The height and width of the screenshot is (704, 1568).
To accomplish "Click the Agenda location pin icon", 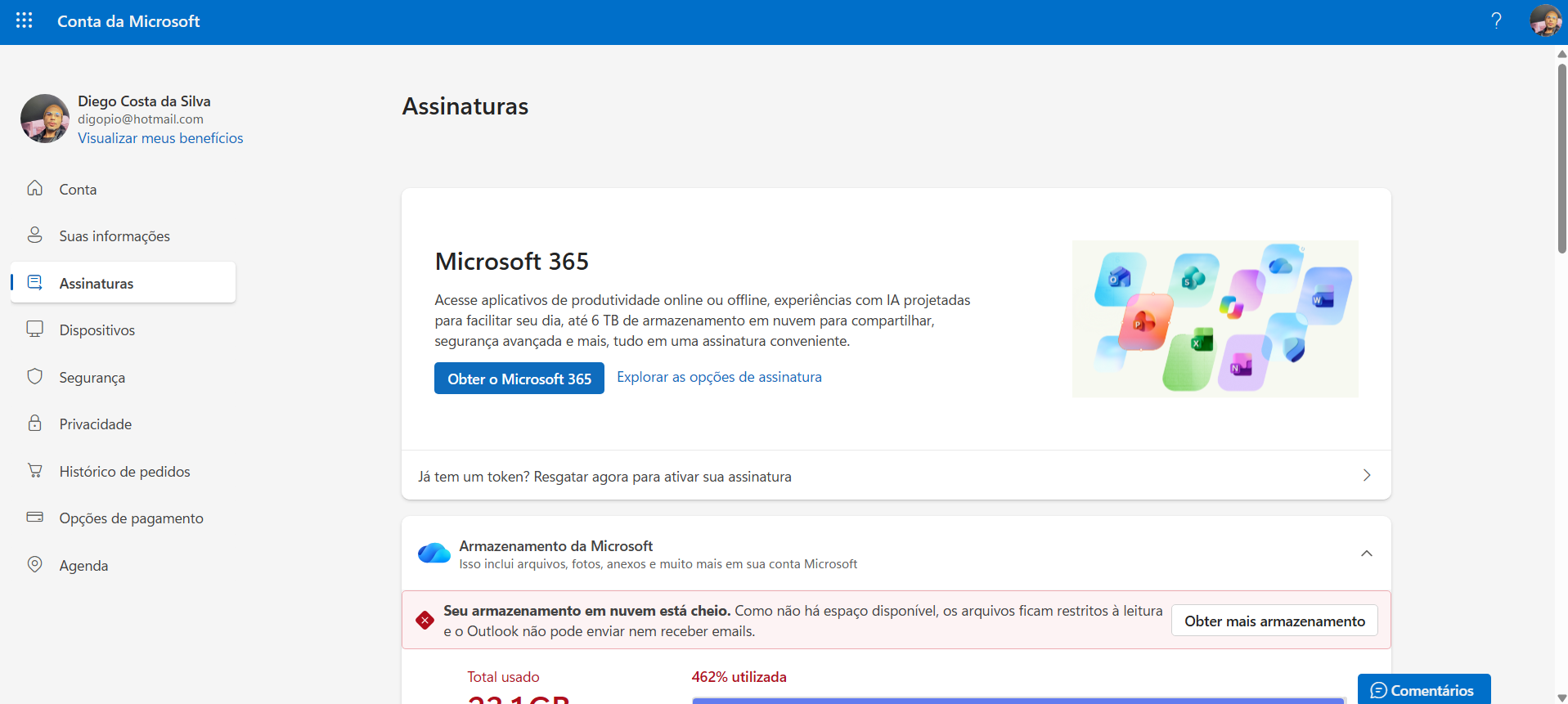I will point(34,564).
